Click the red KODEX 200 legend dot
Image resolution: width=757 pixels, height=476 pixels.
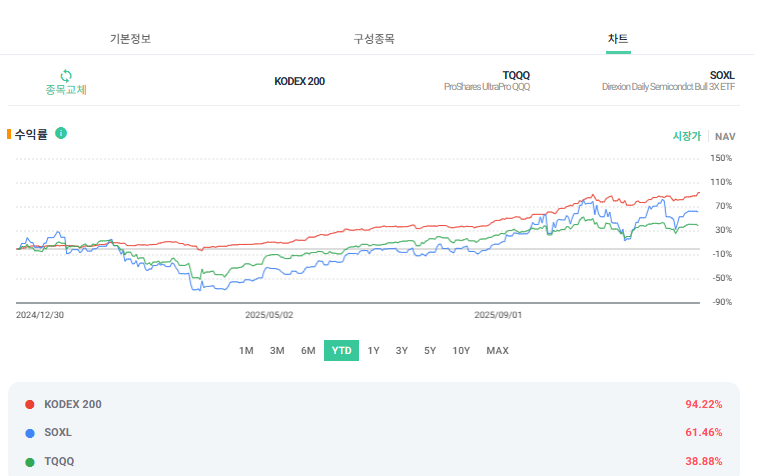point(30,405)
